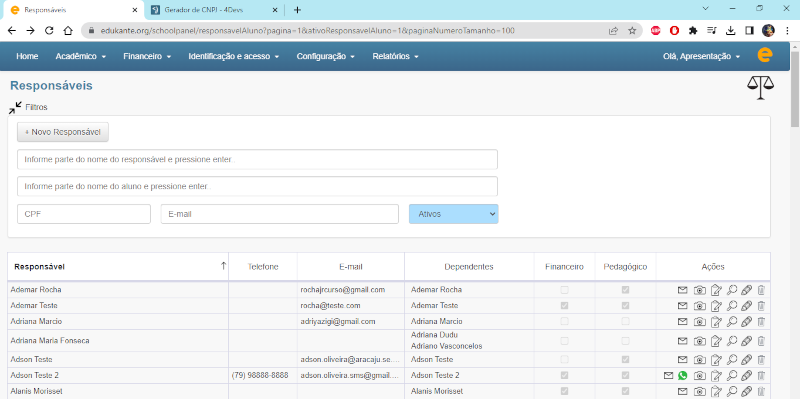Toggle Pedagógico checkbox for Ademar Rocha

tap(625, 290)
